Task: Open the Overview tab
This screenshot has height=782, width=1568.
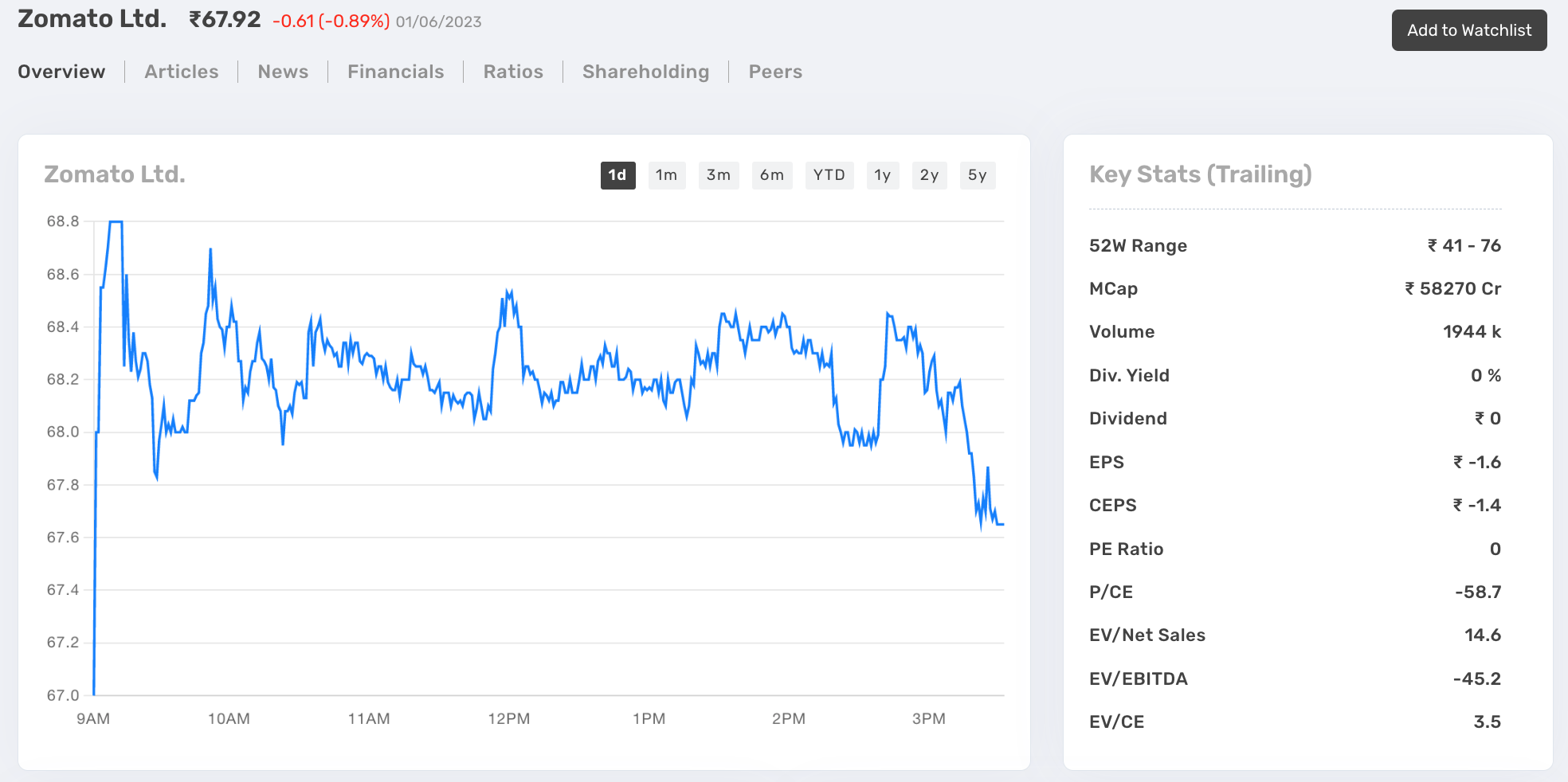Action: [61, 72]
